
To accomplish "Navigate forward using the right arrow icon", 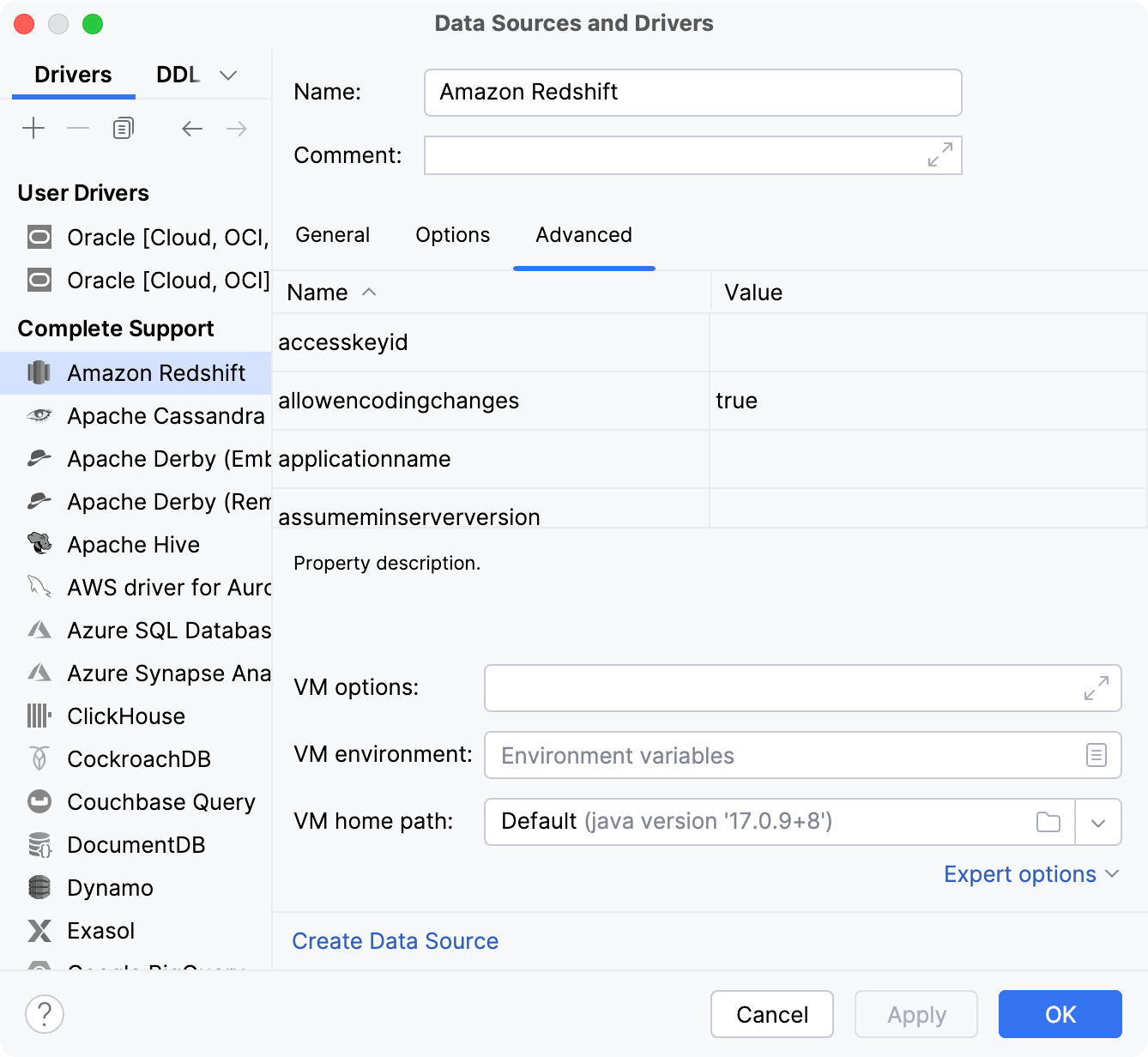I will click(x=237, y=128).
